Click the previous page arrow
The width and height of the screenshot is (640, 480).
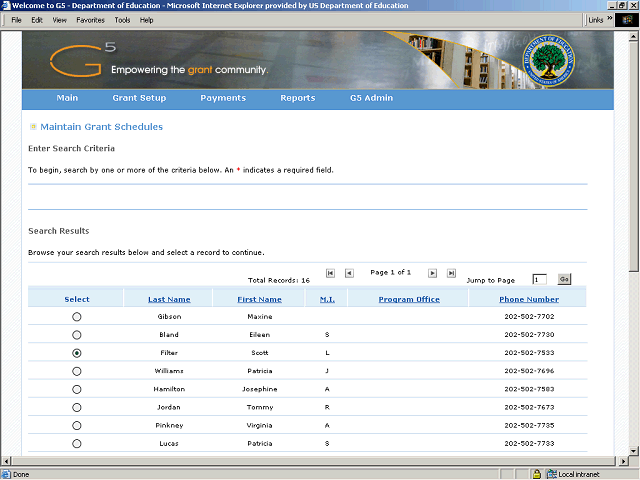pyautogui.click(x=349, y=273)
